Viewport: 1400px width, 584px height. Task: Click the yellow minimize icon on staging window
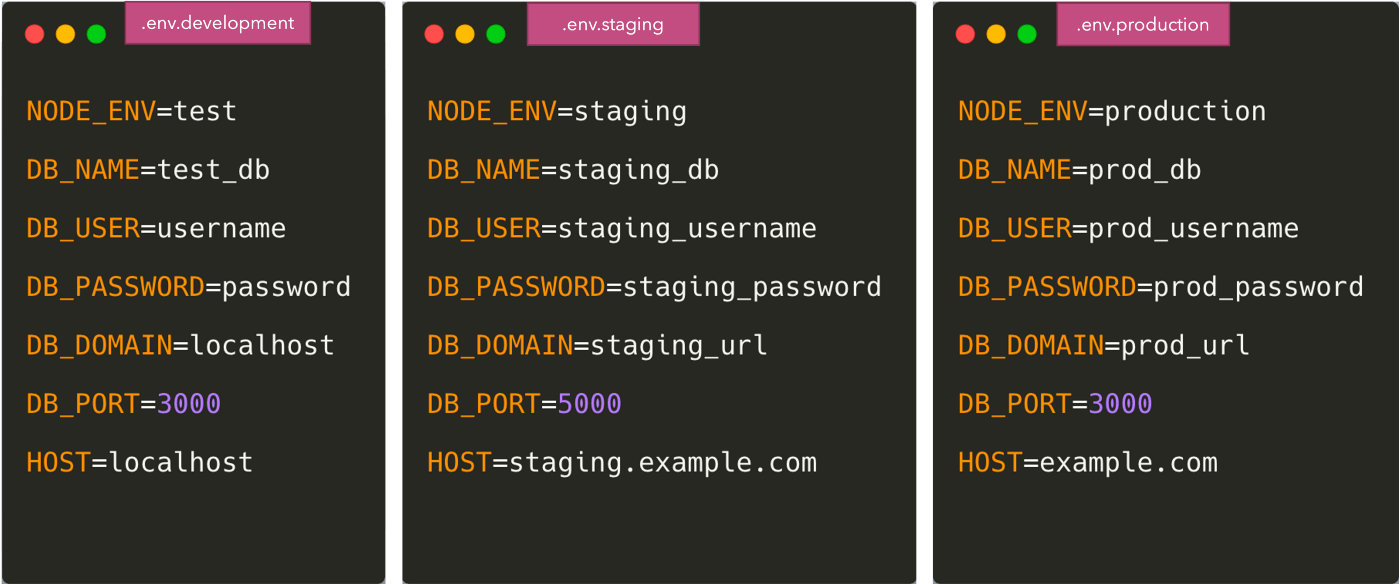[465, 33]
